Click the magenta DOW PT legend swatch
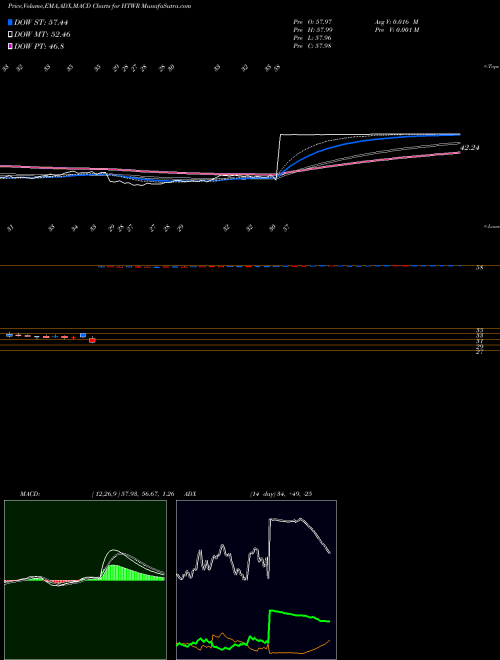Viewport: 500px width, 660px height. 10,46
